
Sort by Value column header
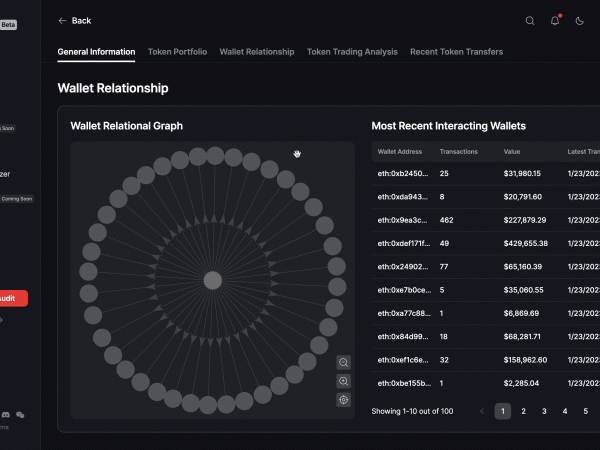click(512, 152)
